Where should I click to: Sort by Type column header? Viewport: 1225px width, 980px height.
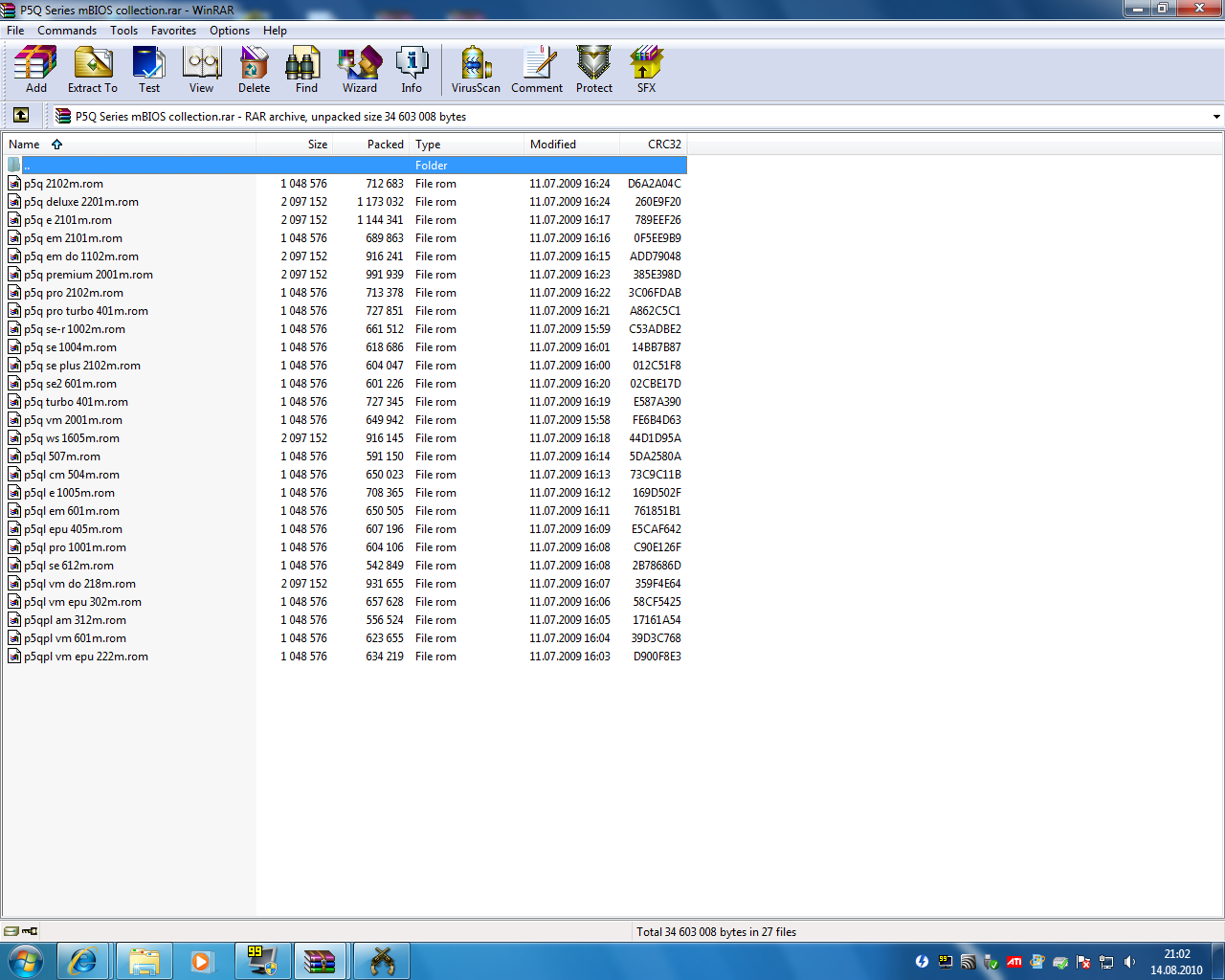coord(467,145)
